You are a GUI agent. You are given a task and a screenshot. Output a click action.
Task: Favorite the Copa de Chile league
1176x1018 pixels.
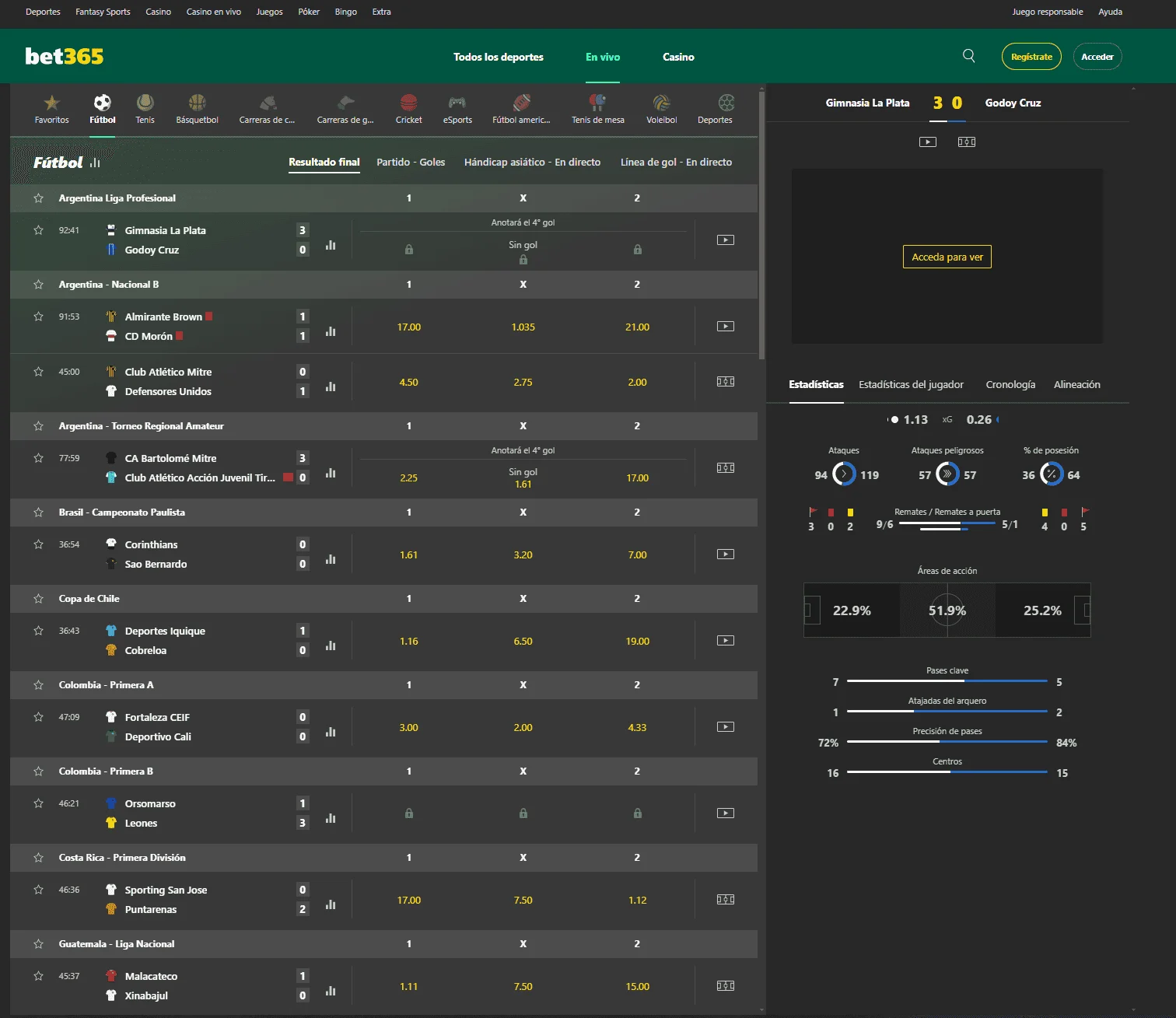click(38, 599)
